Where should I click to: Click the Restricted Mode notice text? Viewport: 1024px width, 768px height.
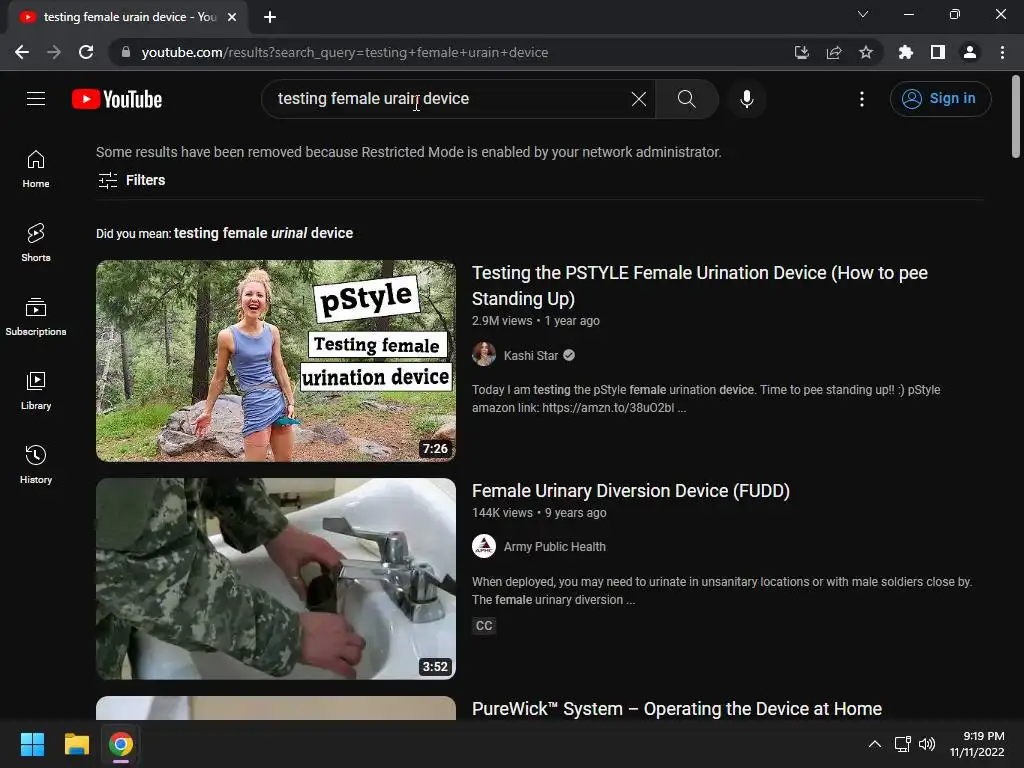pyautogui.click(x=409, y=152)
